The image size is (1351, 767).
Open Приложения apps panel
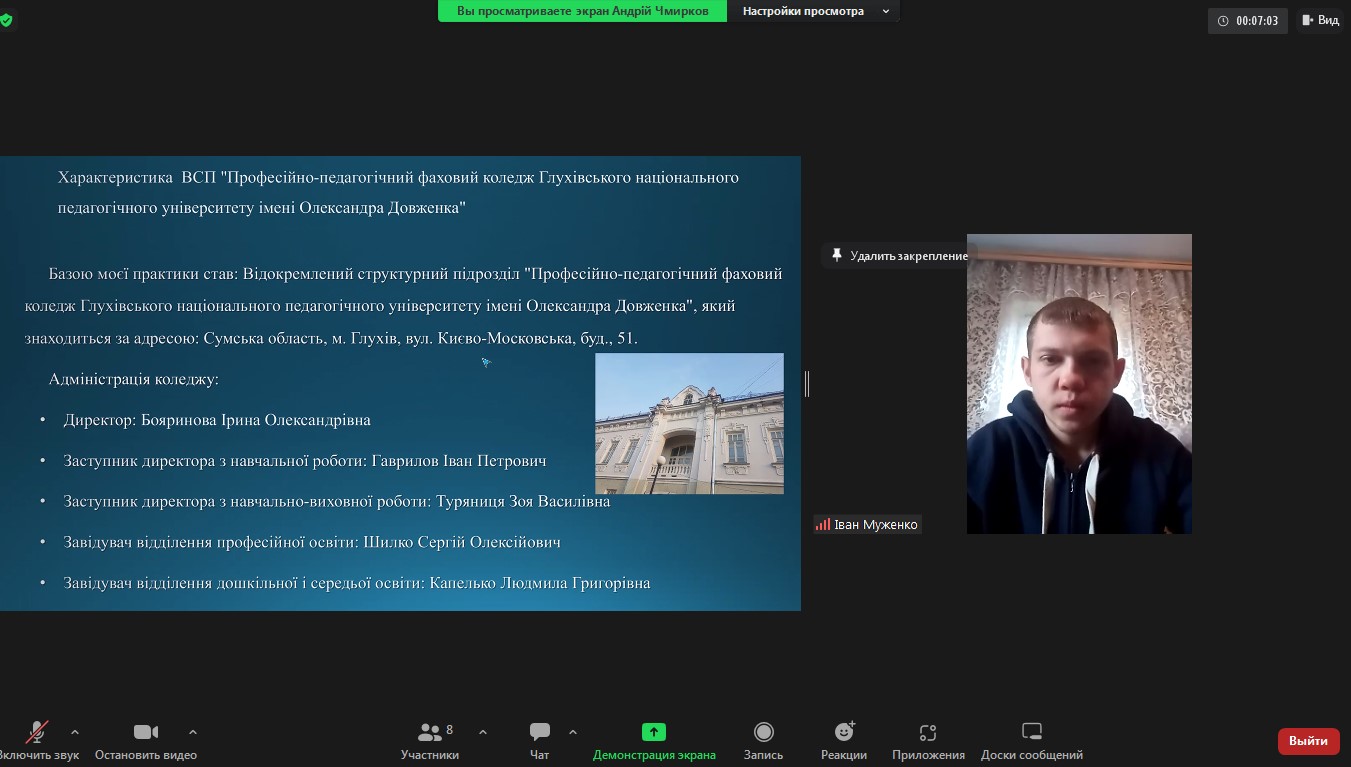coord(928,740)
